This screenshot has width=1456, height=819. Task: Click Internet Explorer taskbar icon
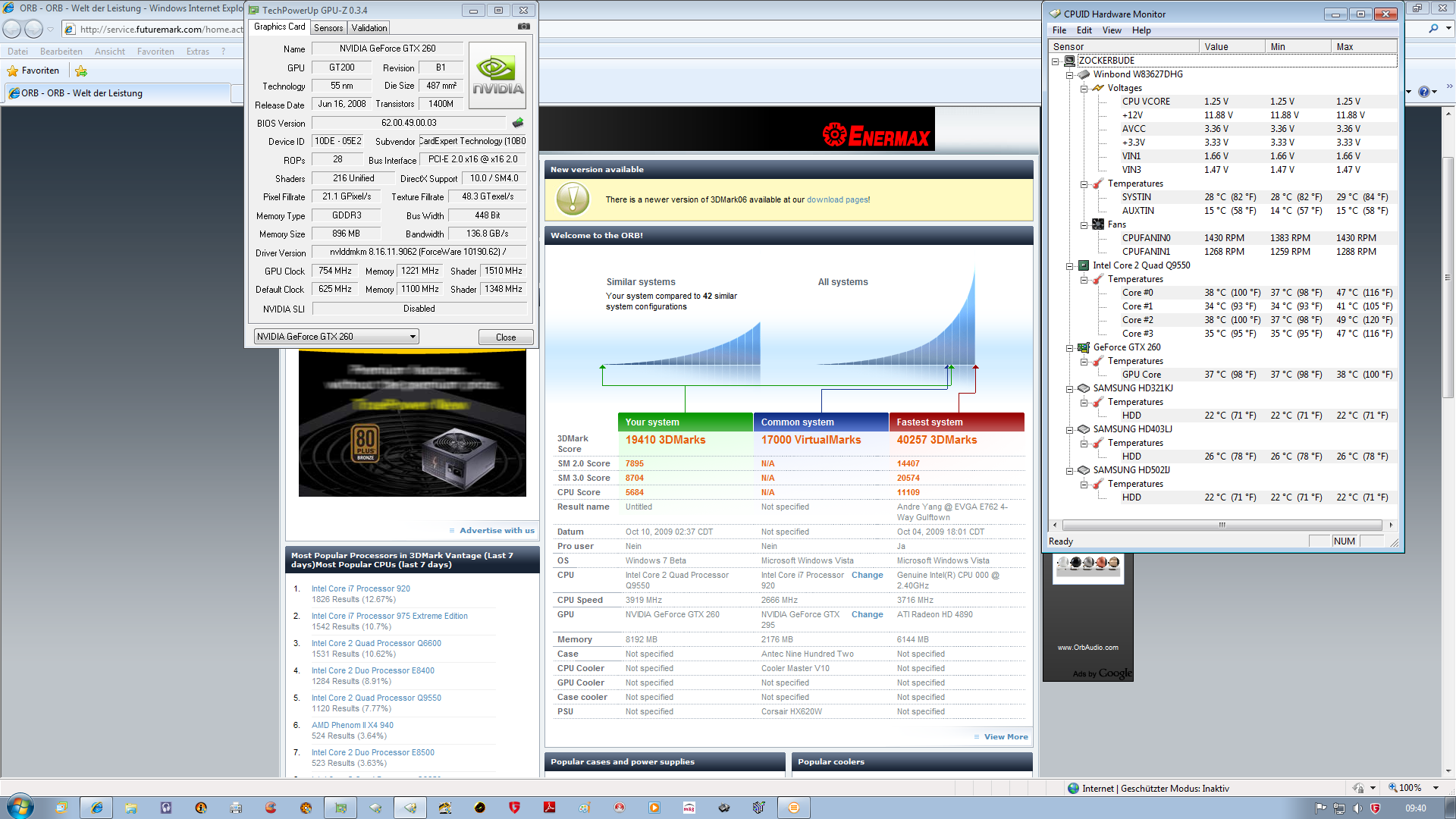pos(96,808)
